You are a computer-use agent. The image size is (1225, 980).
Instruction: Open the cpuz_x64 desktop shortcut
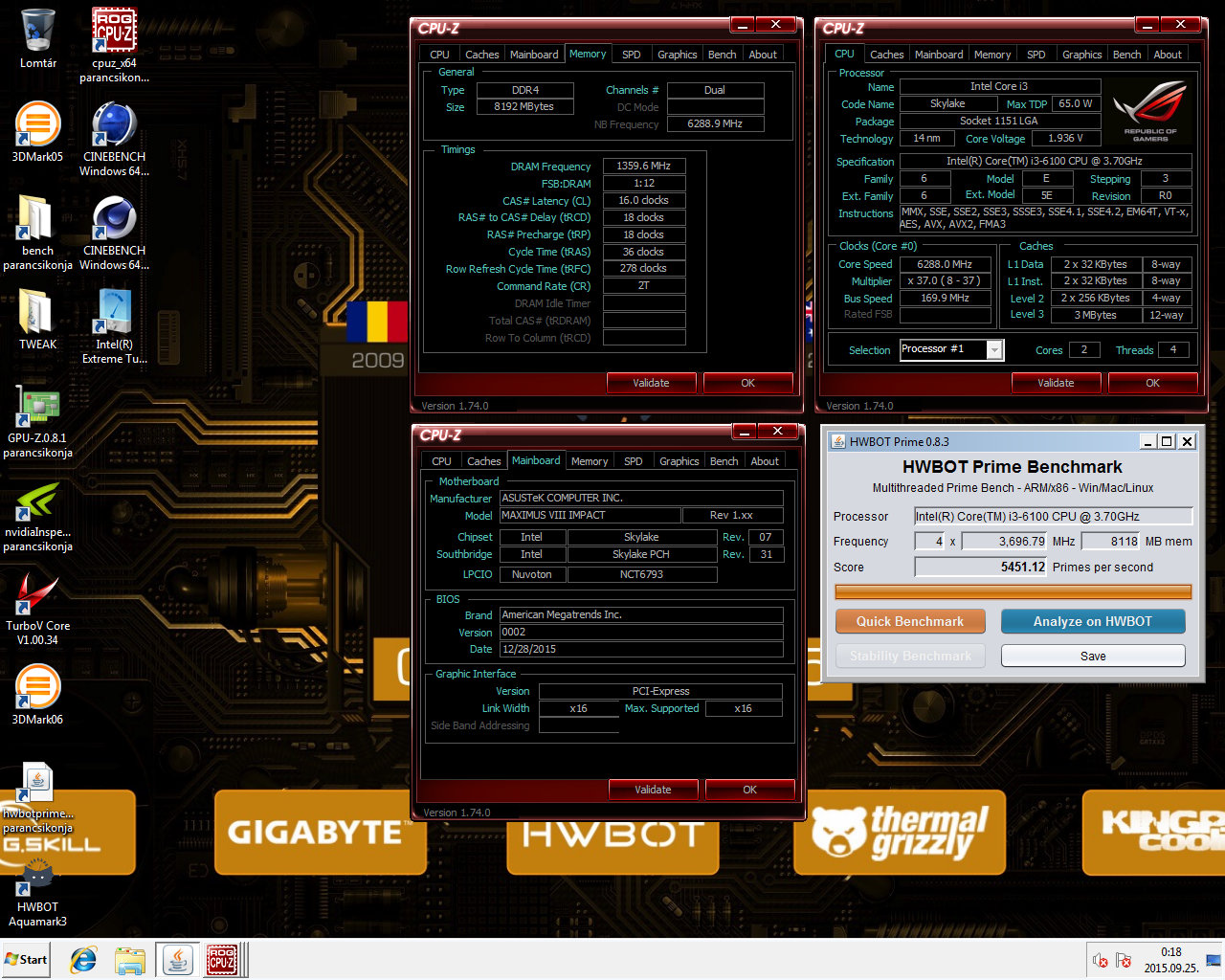tap(114, 31)
